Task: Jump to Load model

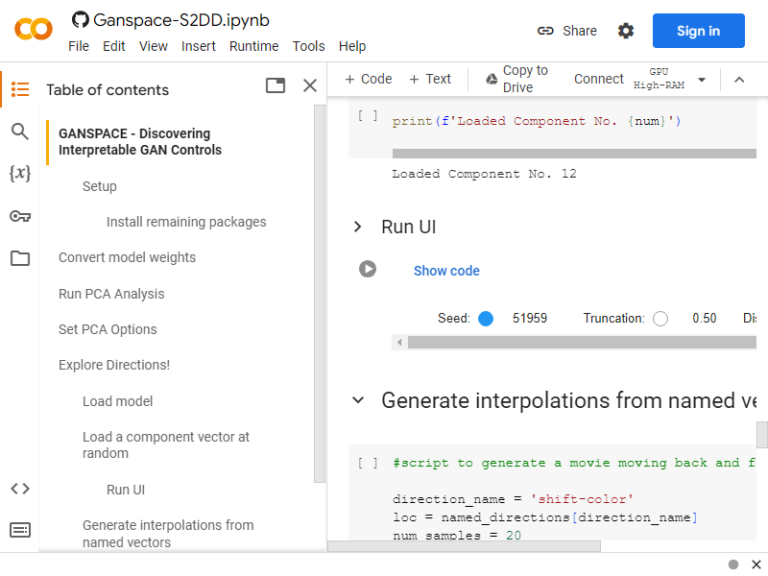Action: pyautogui.click(x=118, y=401)
